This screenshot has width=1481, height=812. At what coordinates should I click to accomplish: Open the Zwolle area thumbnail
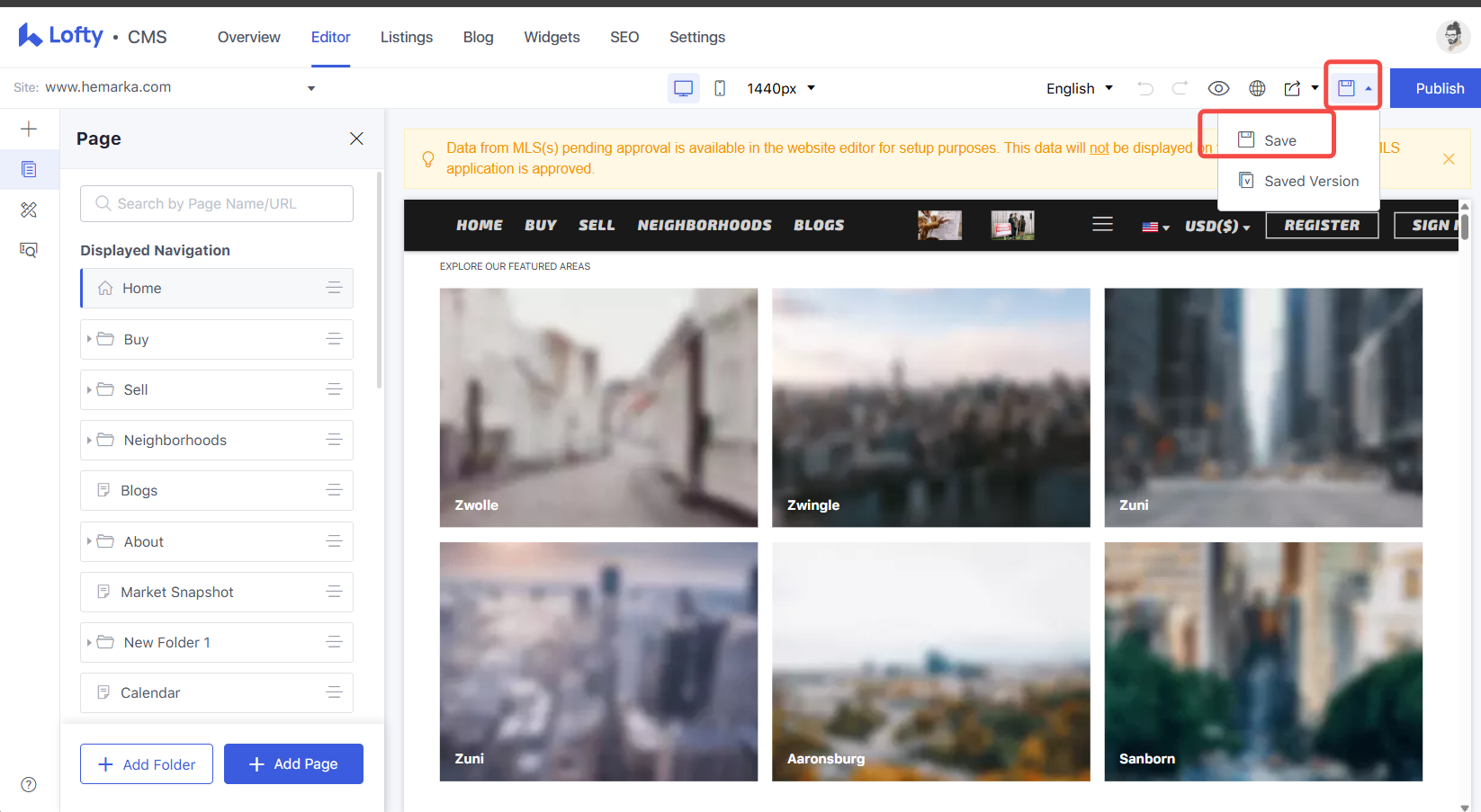click(598, 407)
